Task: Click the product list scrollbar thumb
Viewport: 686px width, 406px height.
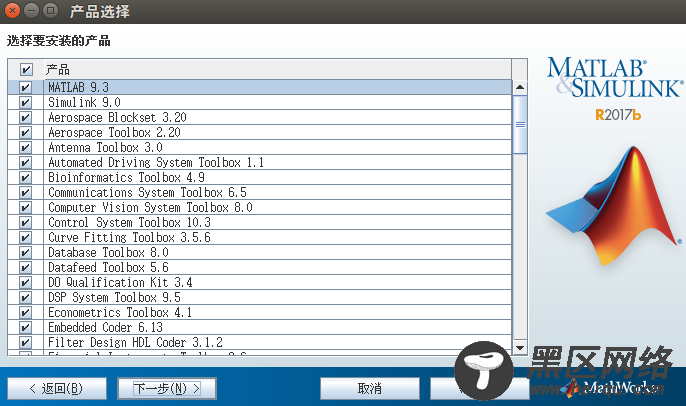Action: 520,125
